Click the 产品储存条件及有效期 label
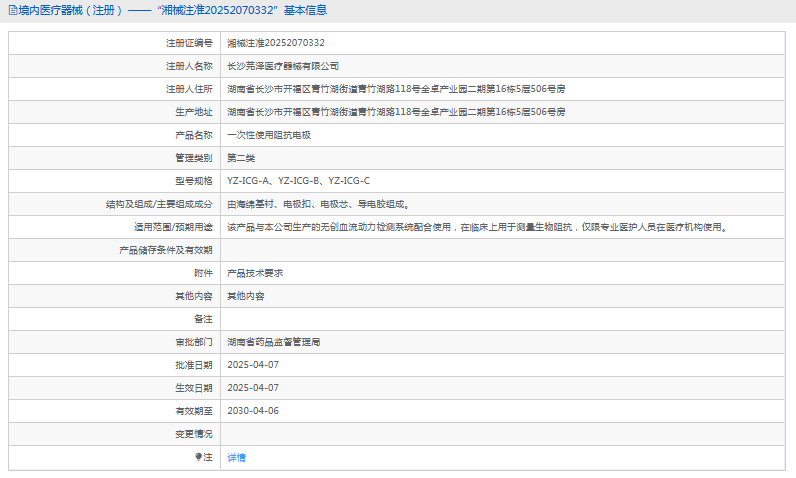Image resolution: width=796 pixels, height=478 pixels. [166, 250]
